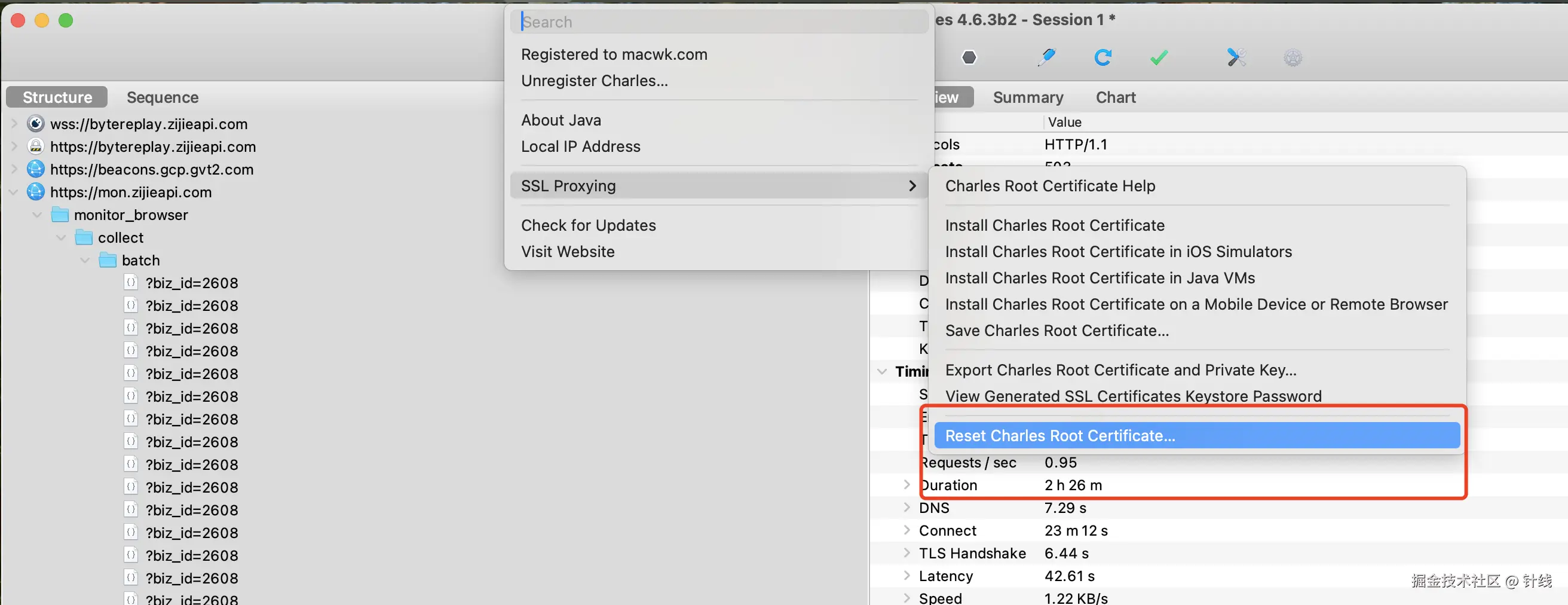Click the macOS green zoom window button
The width and height of the screenshot is (1568, 605).
66,20
